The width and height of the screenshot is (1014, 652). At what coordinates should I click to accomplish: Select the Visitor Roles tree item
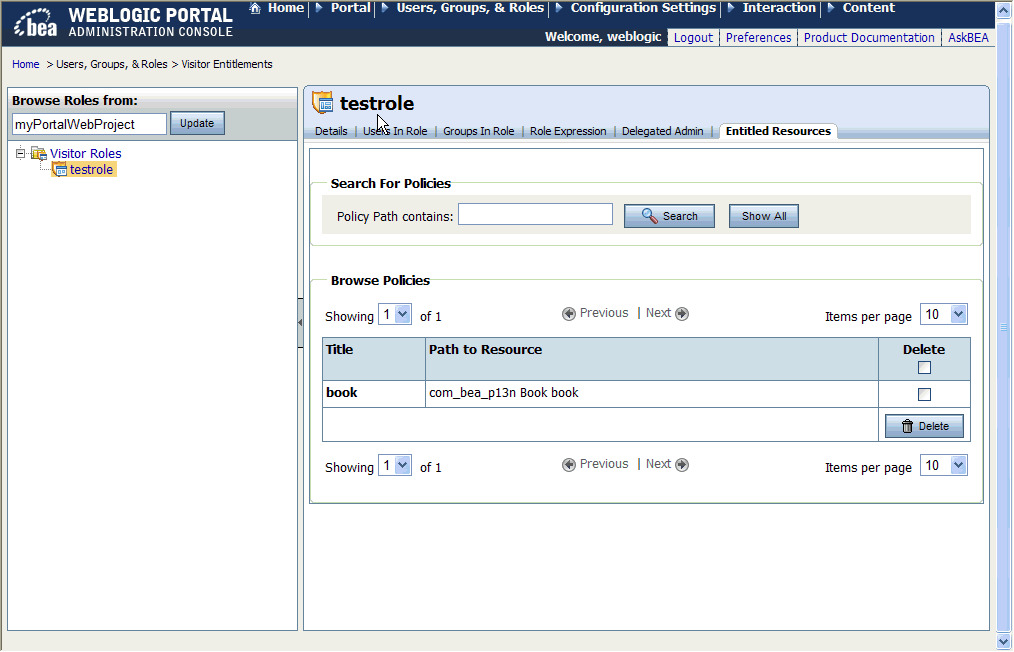pos(85,153)
